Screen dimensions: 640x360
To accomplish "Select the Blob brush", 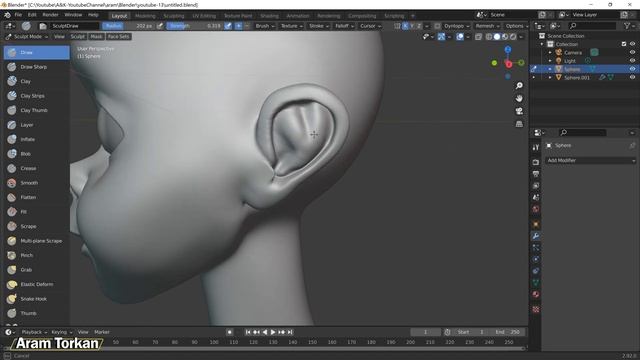I will (x=36, y=154).
